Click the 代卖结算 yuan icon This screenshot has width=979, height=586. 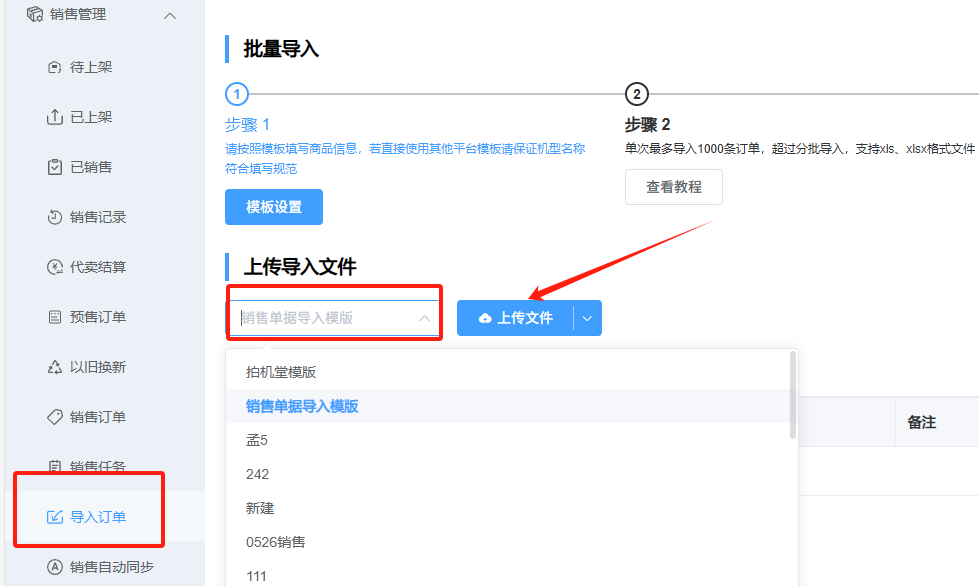click(55, 267)
